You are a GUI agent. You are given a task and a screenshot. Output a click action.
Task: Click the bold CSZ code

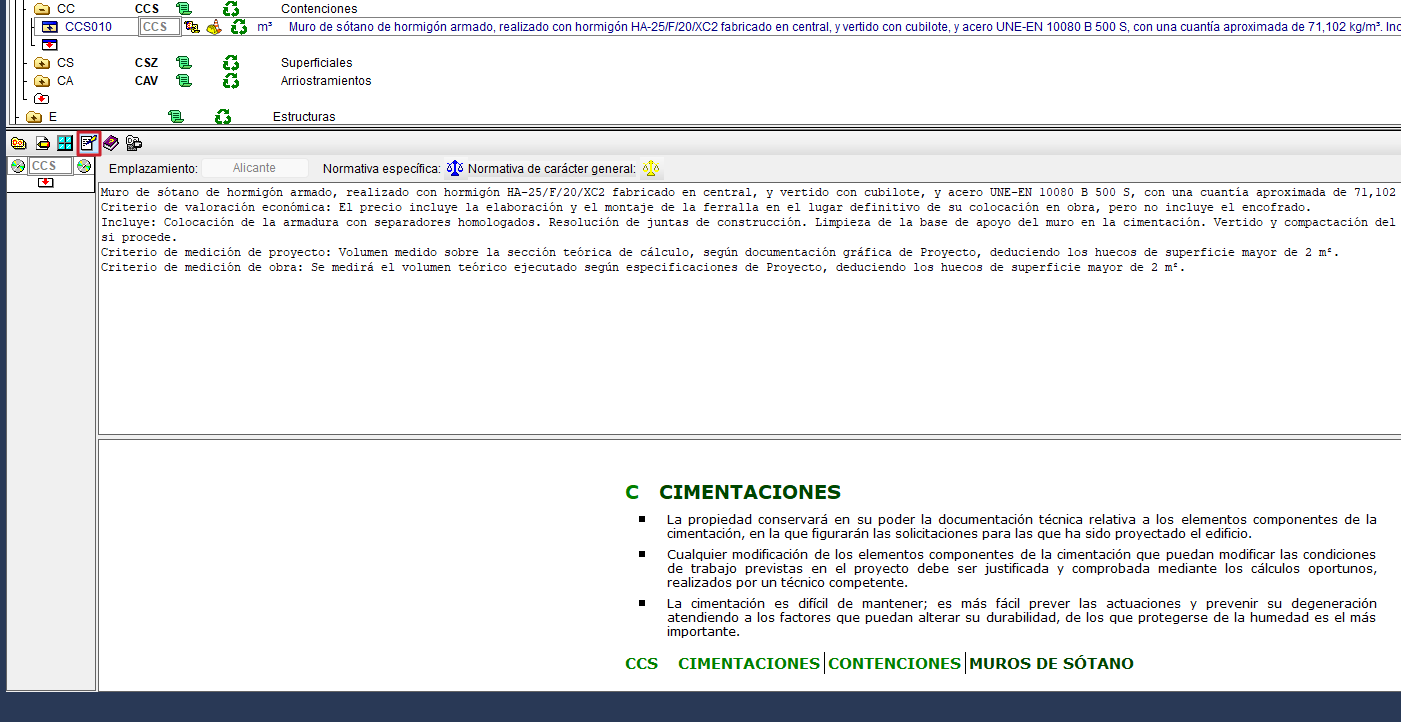point(147,63)
